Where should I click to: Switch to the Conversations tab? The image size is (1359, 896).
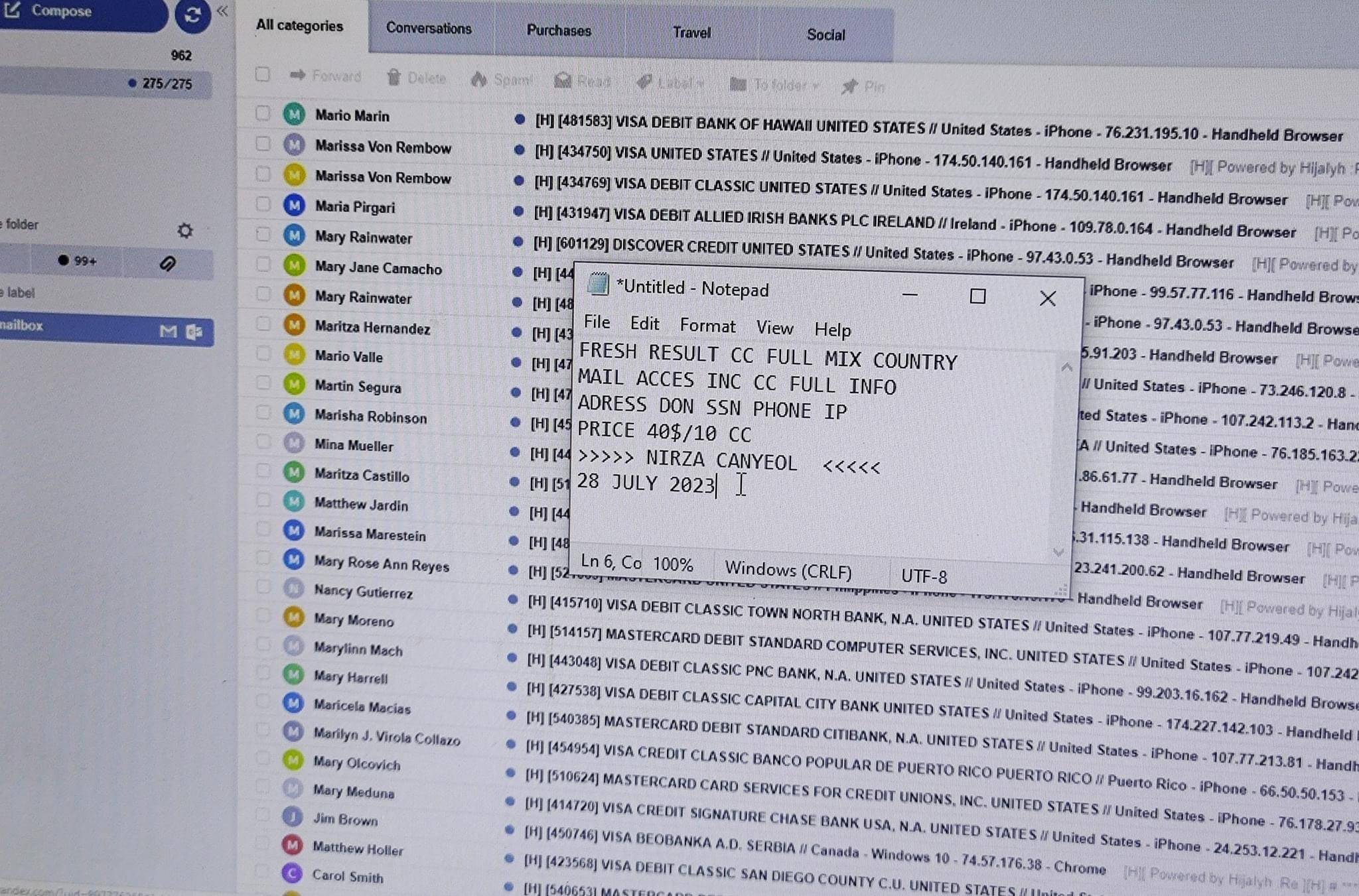(429, 29)
